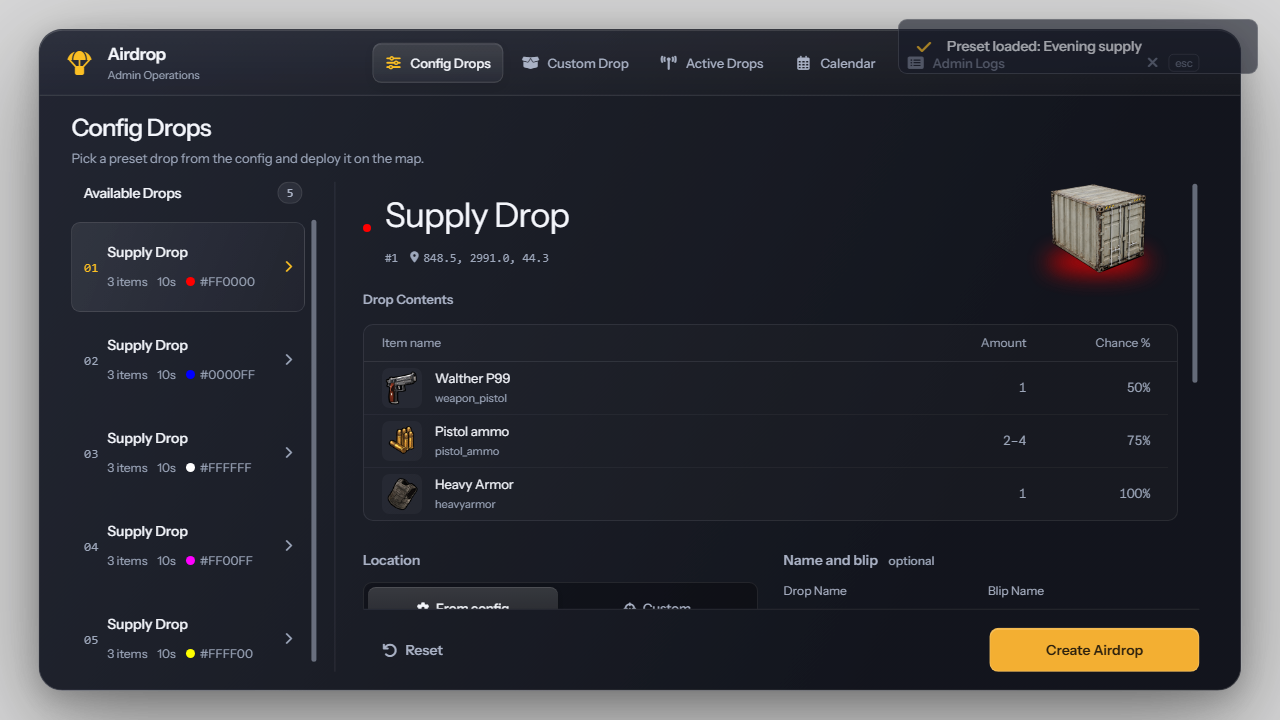Select the From config location option
Image resolution: width=1280 pixels, height=720 pixels.
coord(463,599)
